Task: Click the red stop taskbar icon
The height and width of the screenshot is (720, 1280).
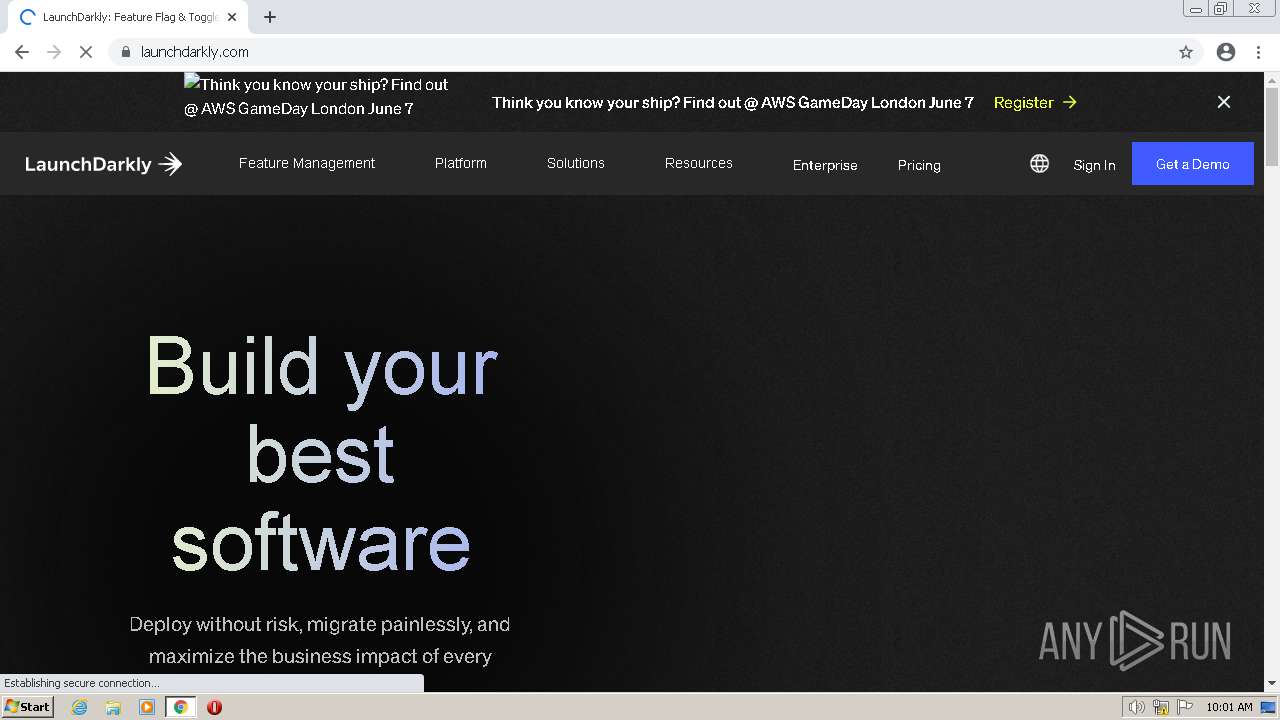Action: pos(214,707)
